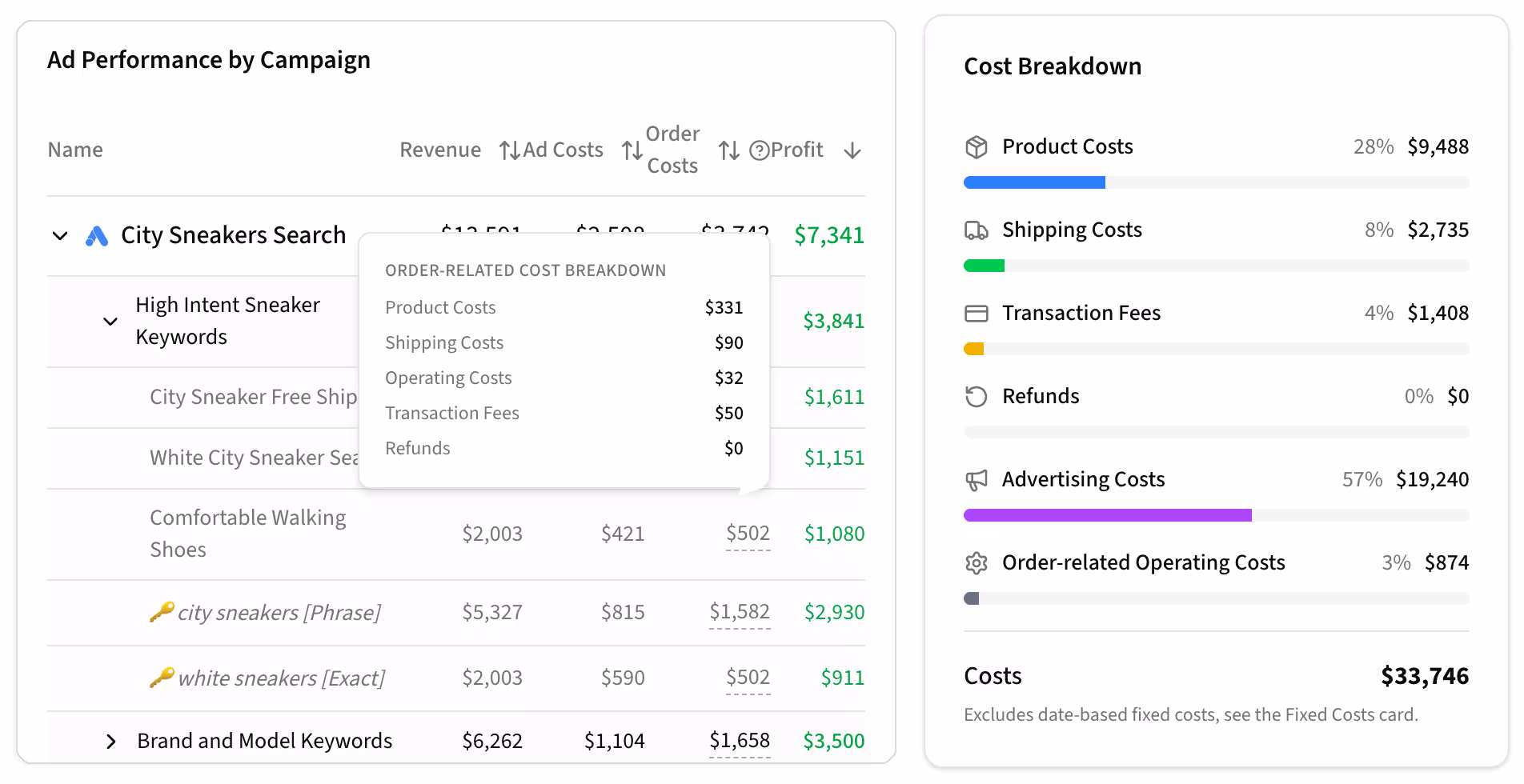This screenshot has height=784, width=1524.
Task: Click the $1,151 profit value
Action: (834, 458)
